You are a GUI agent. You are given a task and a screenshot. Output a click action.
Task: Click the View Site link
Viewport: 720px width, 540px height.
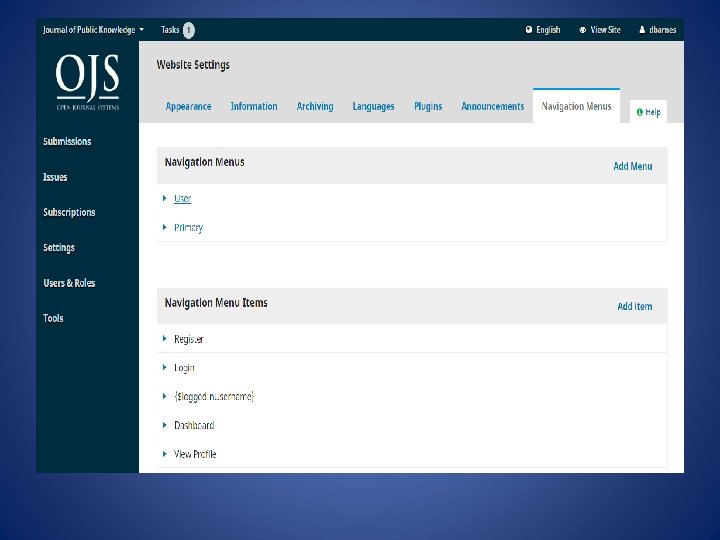600,30
